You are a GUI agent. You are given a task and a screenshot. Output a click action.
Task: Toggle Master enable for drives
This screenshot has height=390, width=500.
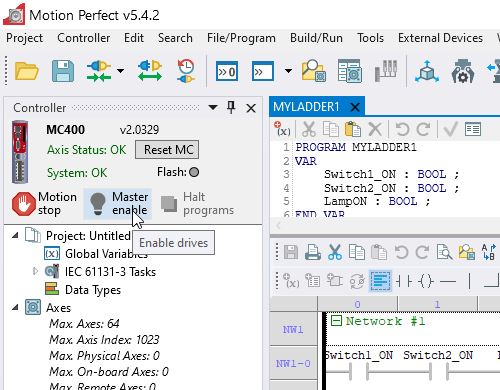tap(118, 204)
